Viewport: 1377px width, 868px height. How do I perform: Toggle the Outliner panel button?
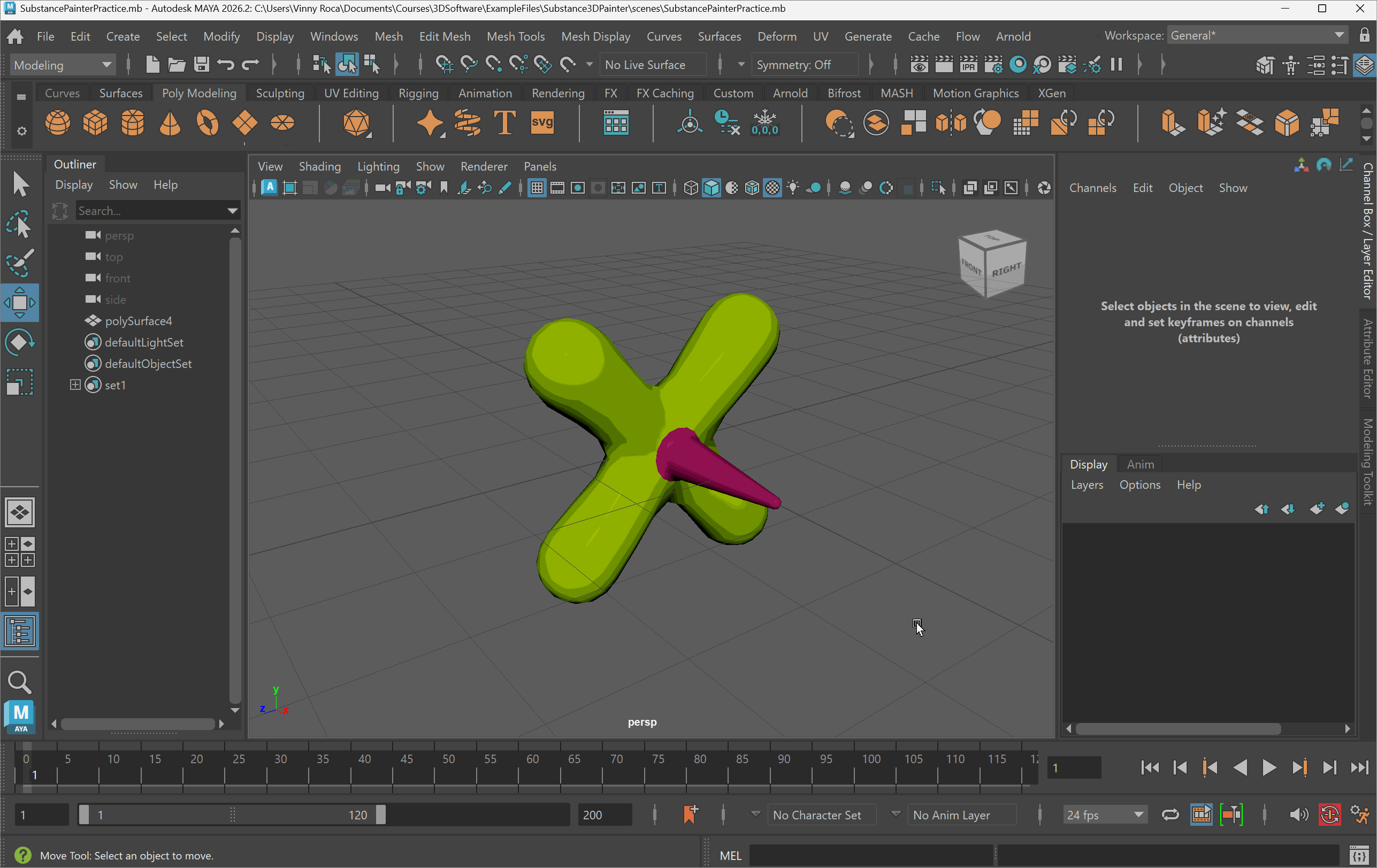click(x=20, y=631)
